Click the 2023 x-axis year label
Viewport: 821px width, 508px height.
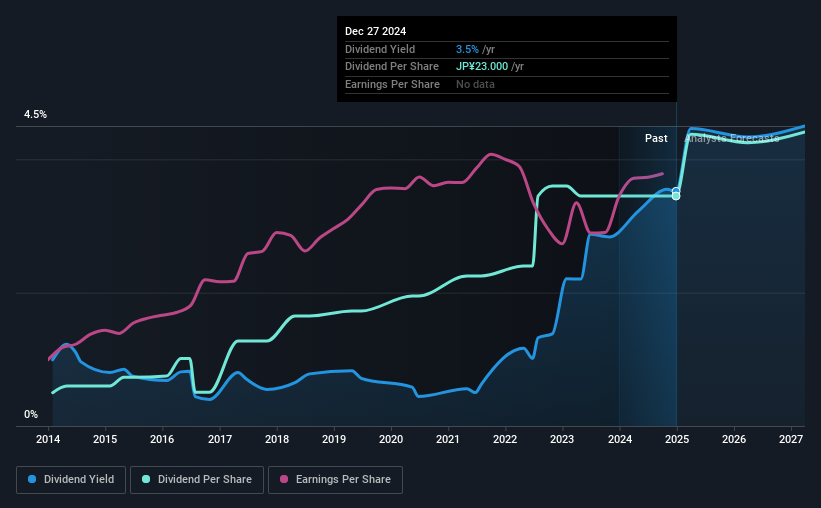point(562,439)
